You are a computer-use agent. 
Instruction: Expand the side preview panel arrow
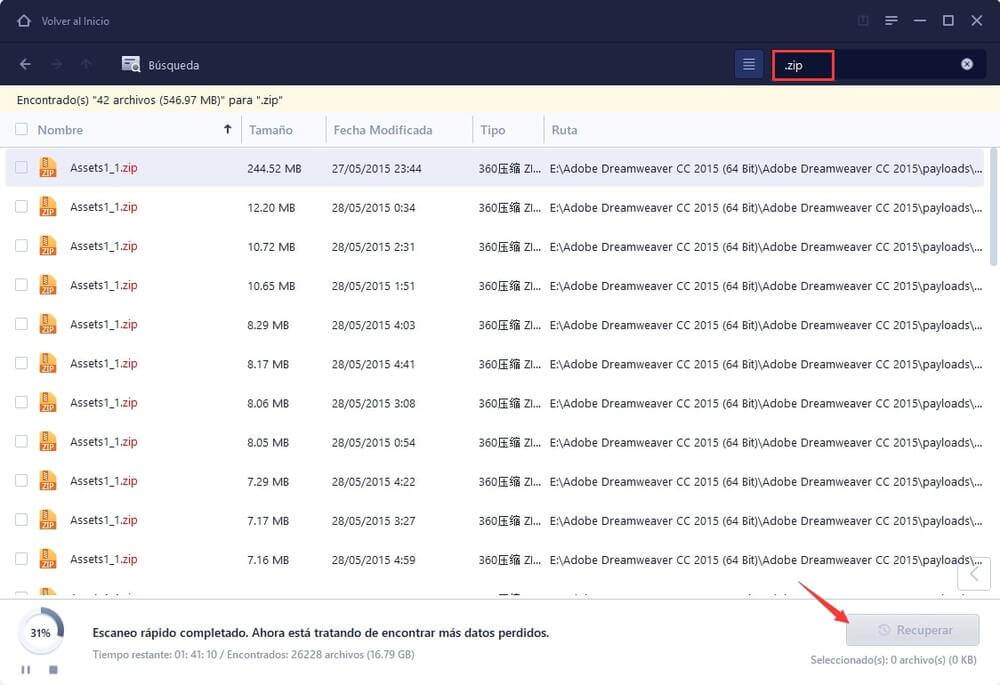[x=974, y=574]
